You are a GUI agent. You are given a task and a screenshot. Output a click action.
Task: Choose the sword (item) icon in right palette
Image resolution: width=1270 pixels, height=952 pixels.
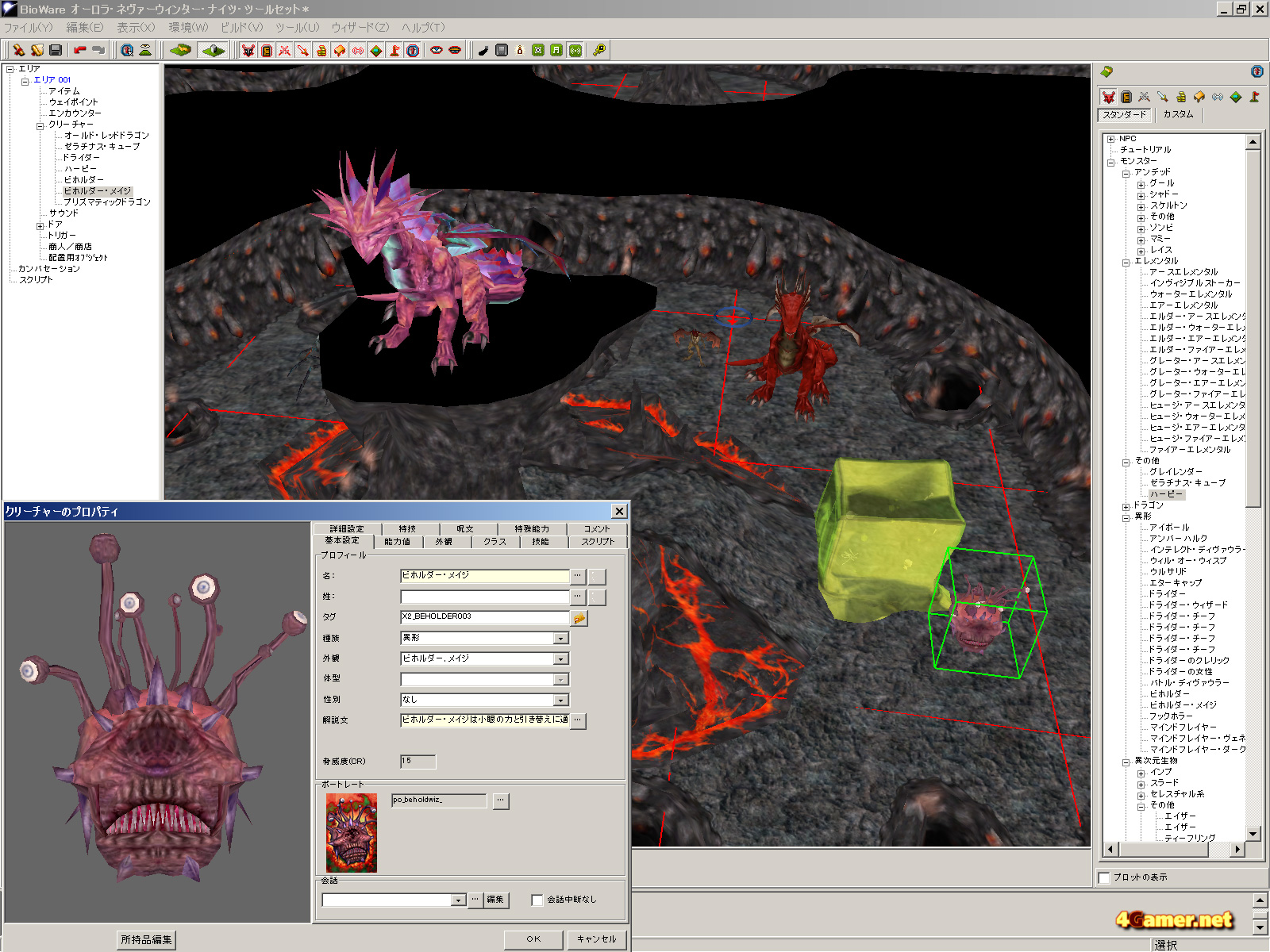tap(1163, 97)
